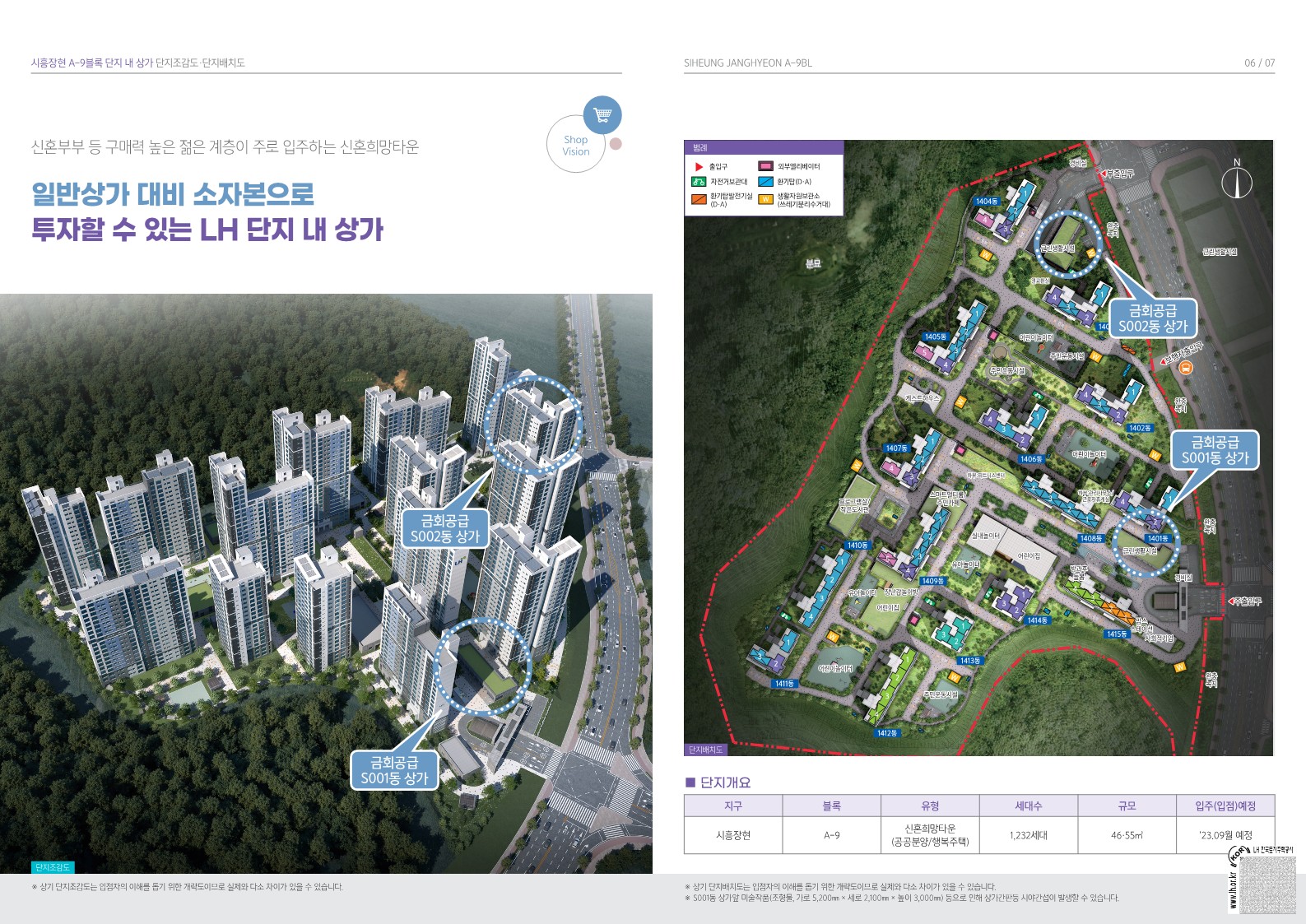This screenshot has height=924, width=1306.
Task: Click the headline '일반상가 대비 소자본으로'
Action: click(173, 194)
